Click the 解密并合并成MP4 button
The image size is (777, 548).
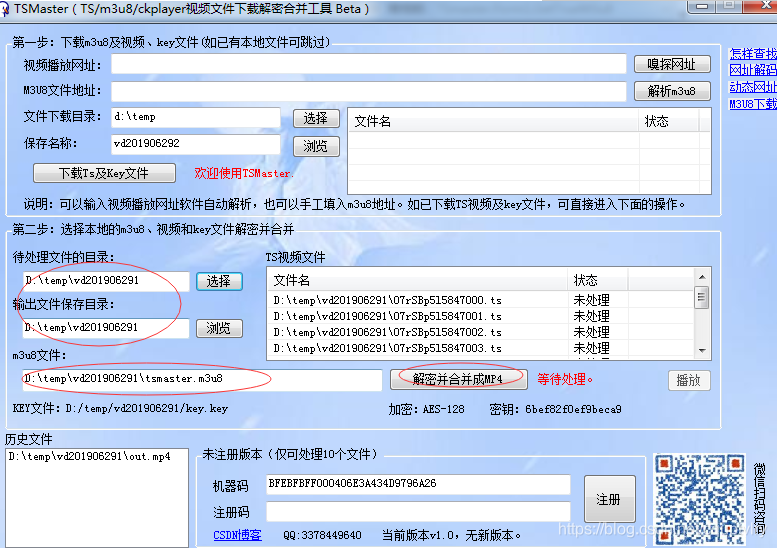click(458, 380)
